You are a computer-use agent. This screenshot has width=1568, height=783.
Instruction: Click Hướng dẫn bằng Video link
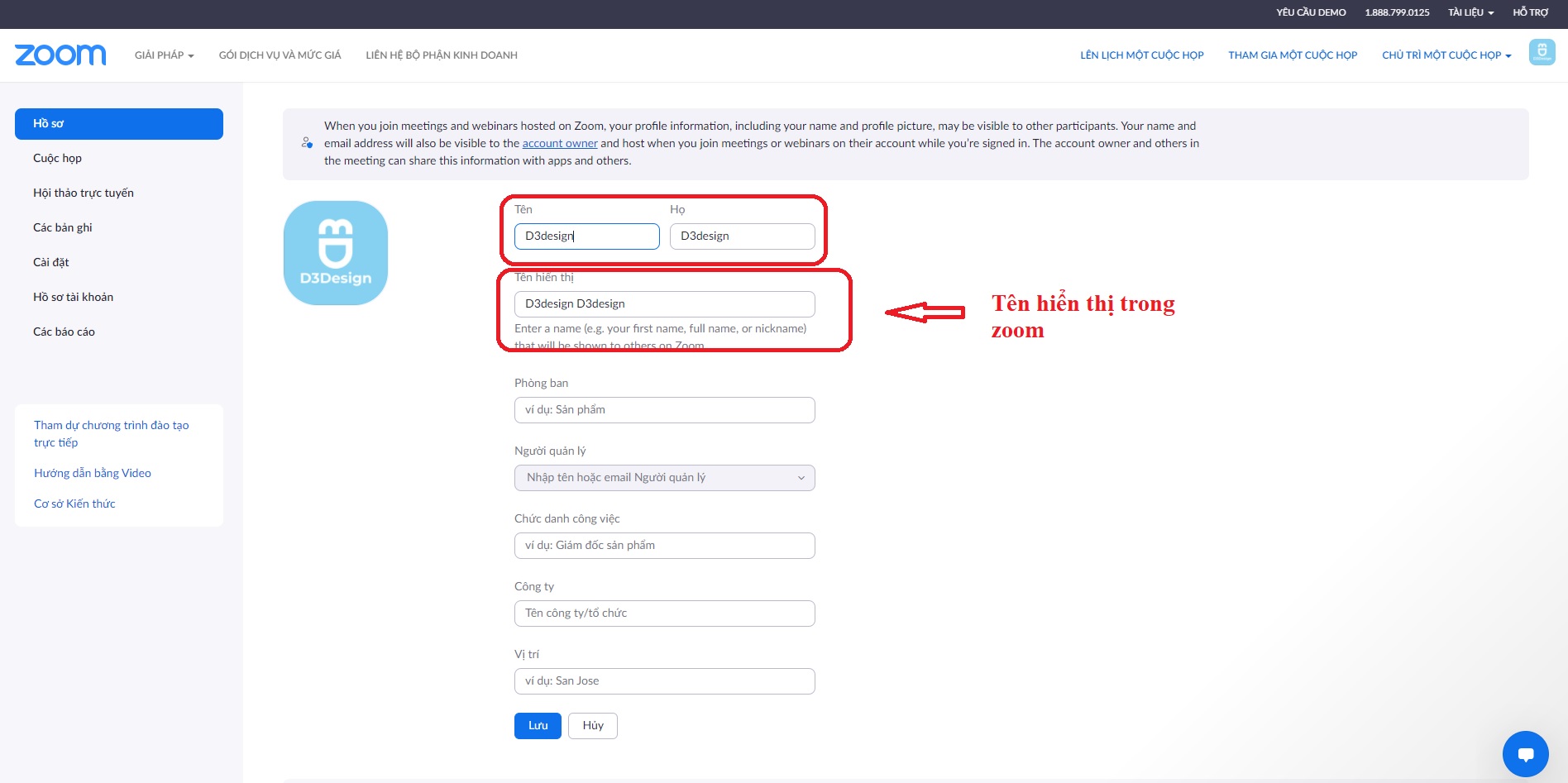[93, 473]
